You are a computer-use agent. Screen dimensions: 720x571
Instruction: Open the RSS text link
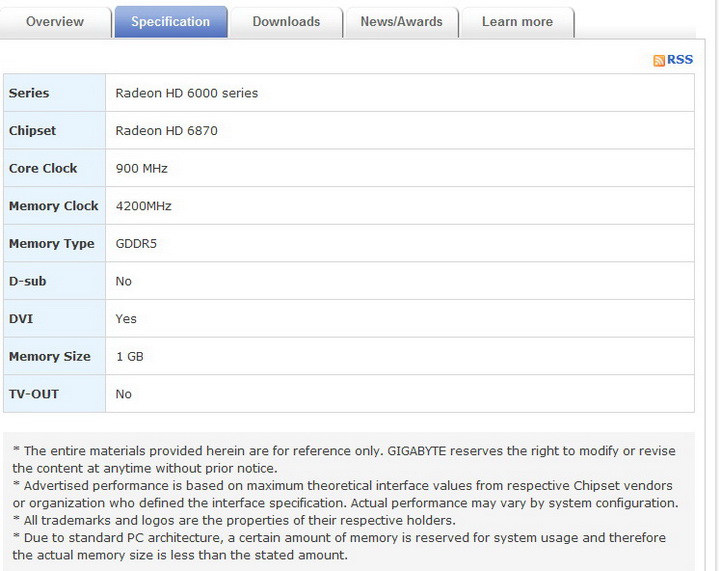click(x=680, y=60)
